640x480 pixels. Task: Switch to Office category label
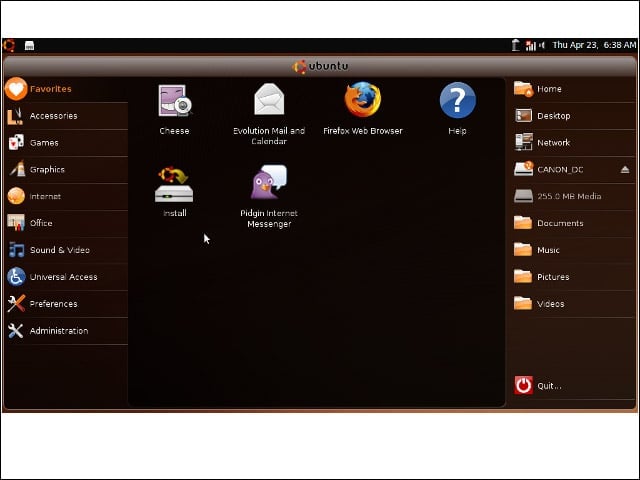click(x=41, y=223)
